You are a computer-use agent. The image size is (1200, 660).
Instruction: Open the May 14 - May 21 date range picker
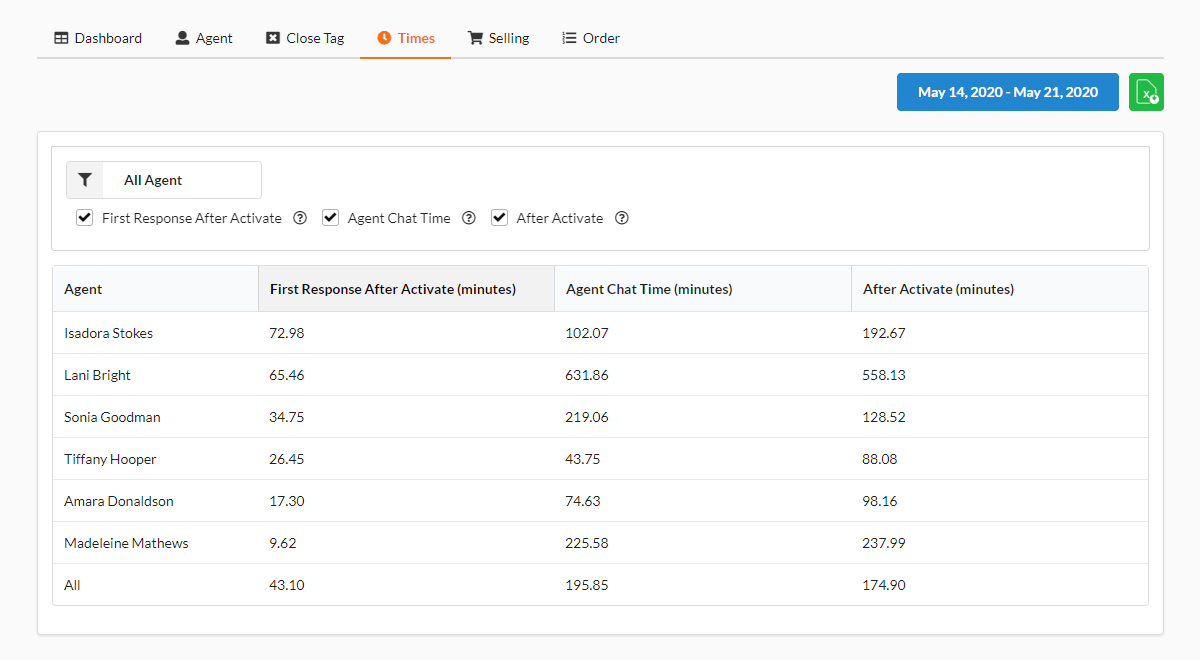1008,92
